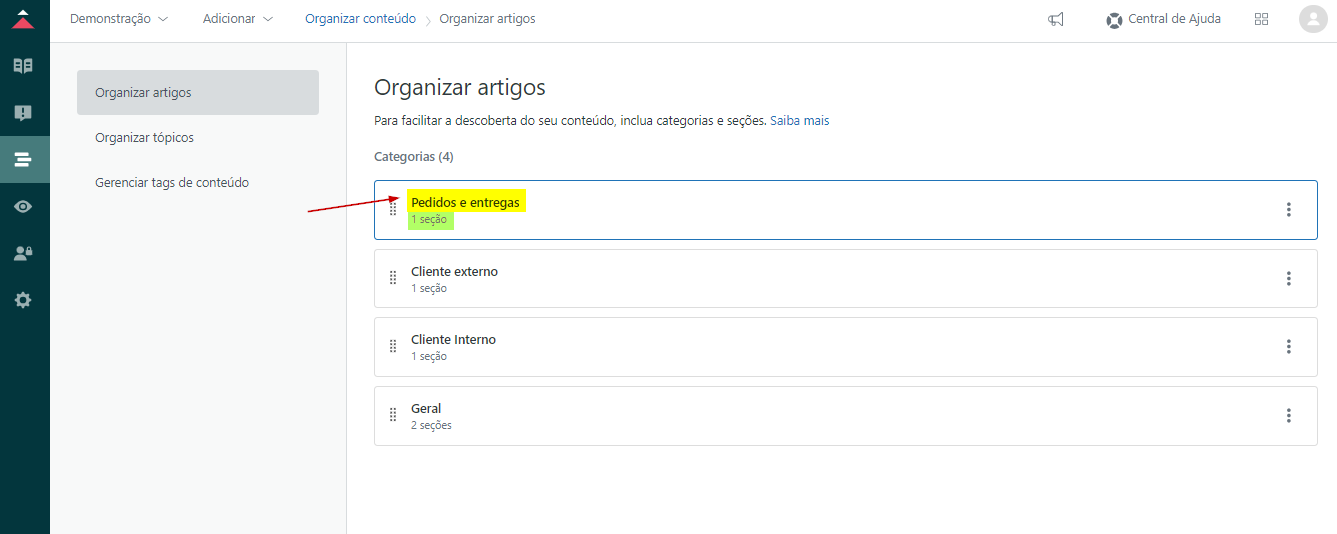Click the Geral category drag handle
1337x534 pixels.
tap(393, 415)
